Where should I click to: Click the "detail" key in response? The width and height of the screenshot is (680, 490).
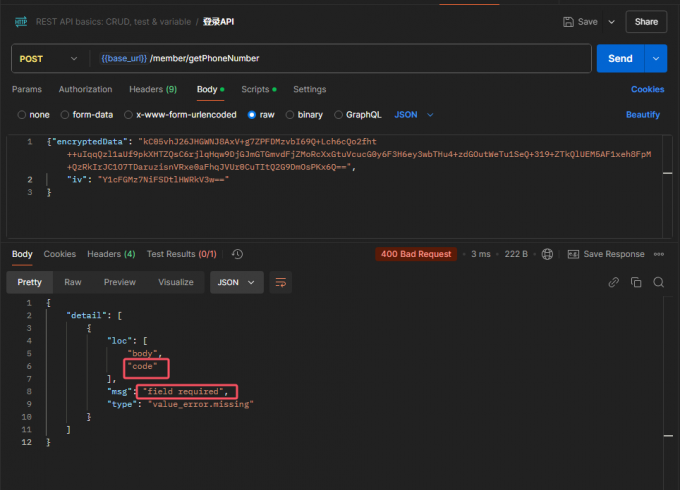pos(87,316)
